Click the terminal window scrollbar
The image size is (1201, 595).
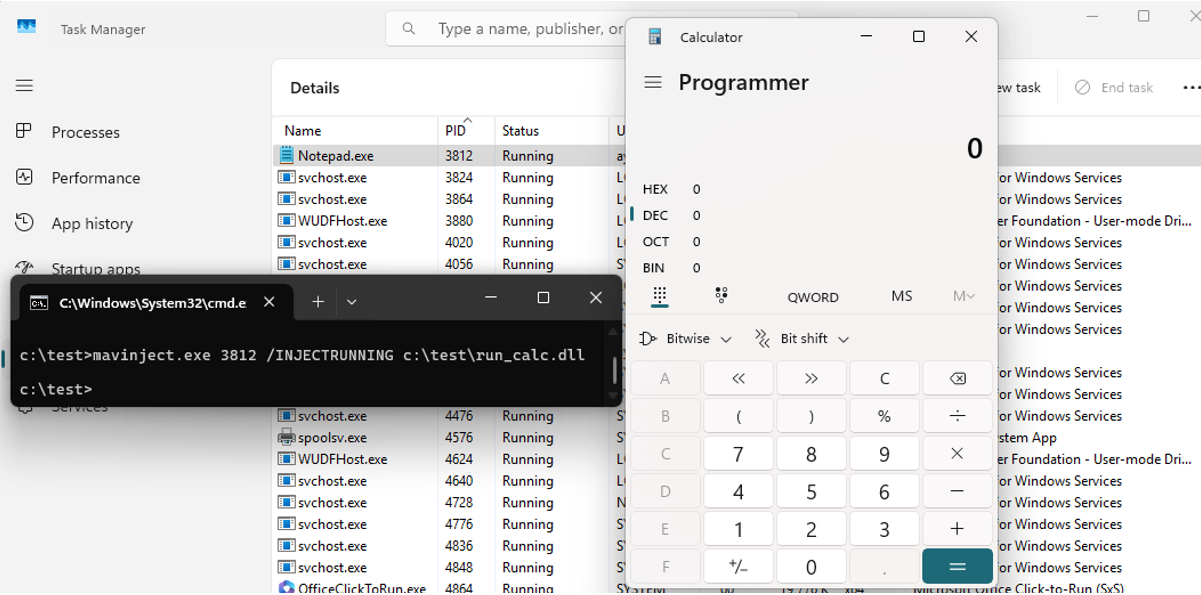tap(615, 368)
